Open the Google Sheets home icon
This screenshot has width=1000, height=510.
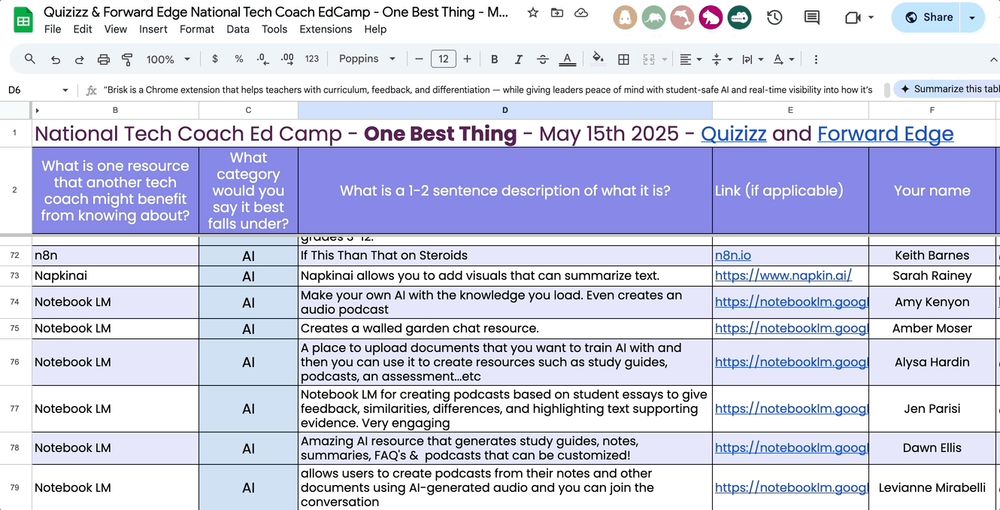coord(23,20)
